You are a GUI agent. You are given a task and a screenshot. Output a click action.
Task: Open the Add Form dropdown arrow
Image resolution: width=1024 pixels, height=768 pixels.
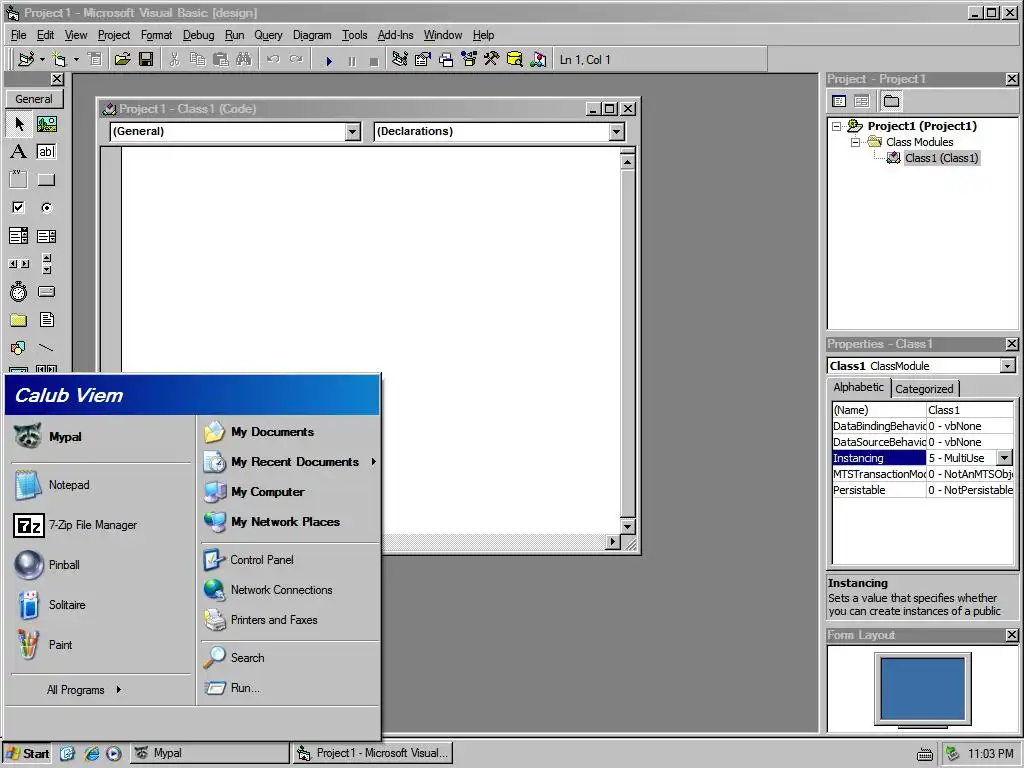click(x=76, y=60)
